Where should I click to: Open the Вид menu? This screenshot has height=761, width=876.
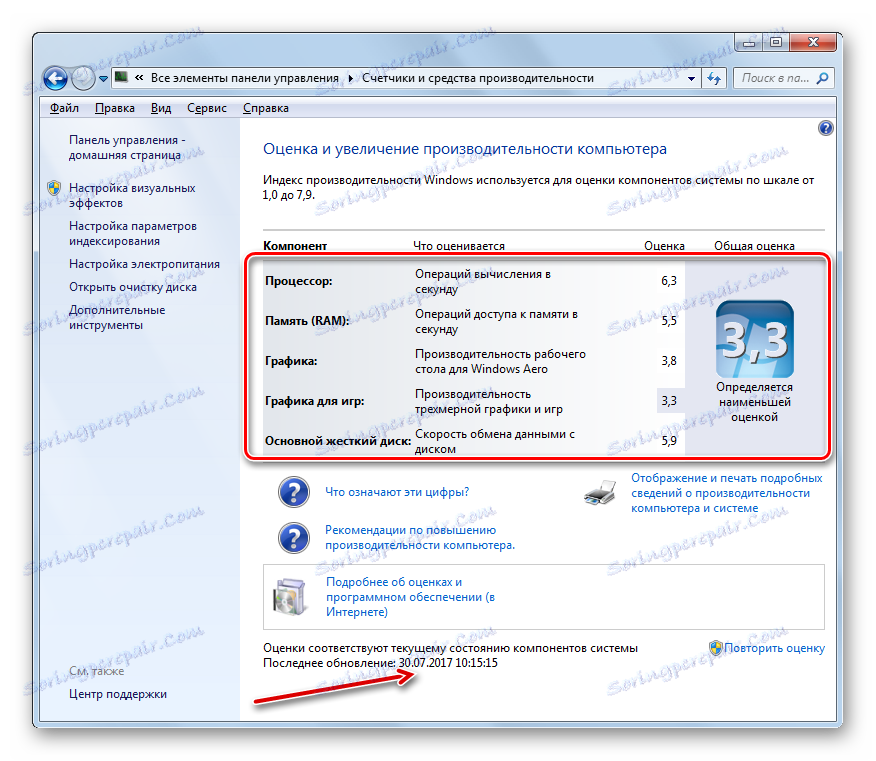(x=161, y=108)
